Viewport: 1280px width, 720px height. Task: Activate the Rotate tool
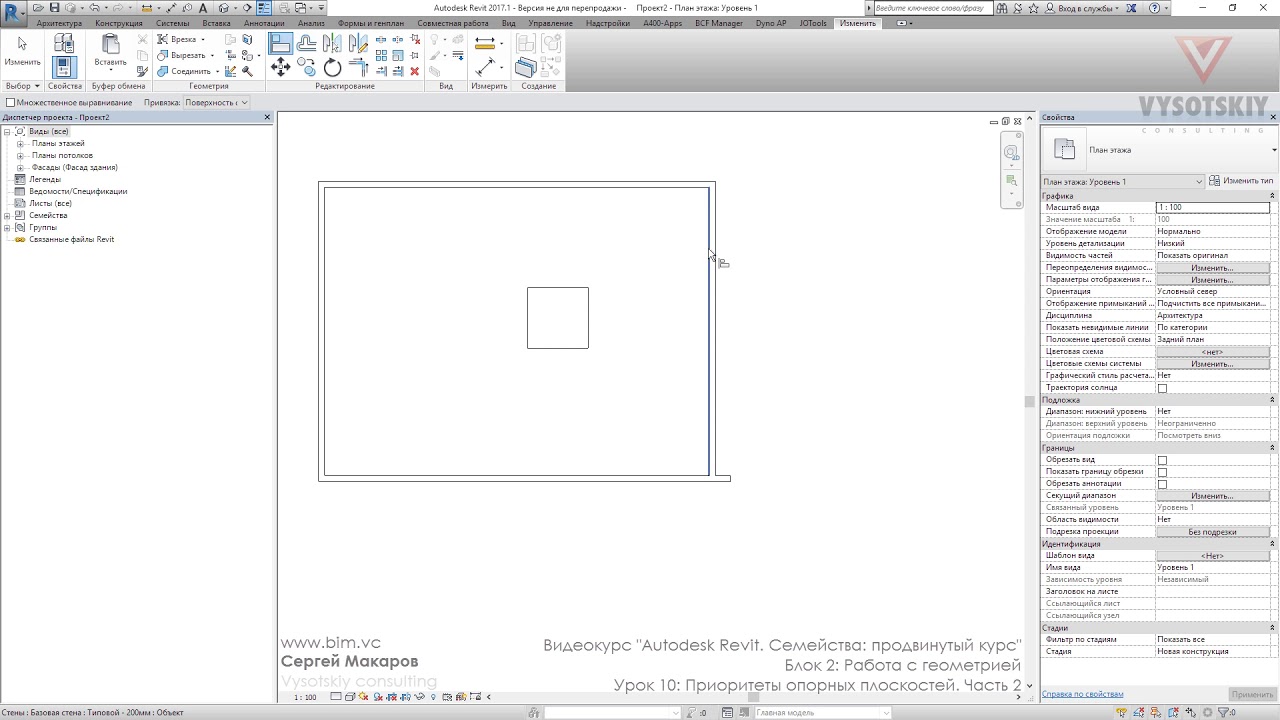point(333,68)
